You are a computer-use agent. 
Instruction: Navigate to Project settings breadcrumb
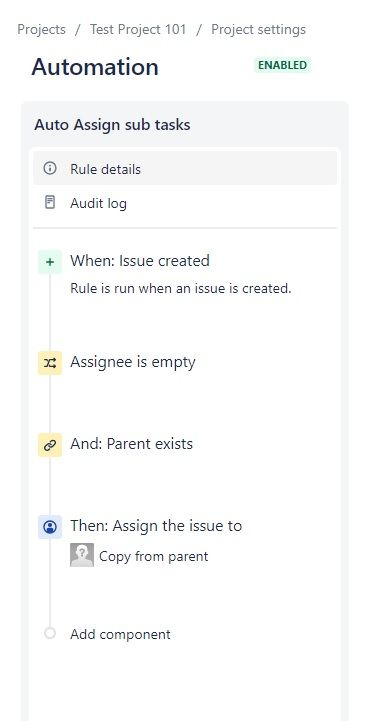258,29
